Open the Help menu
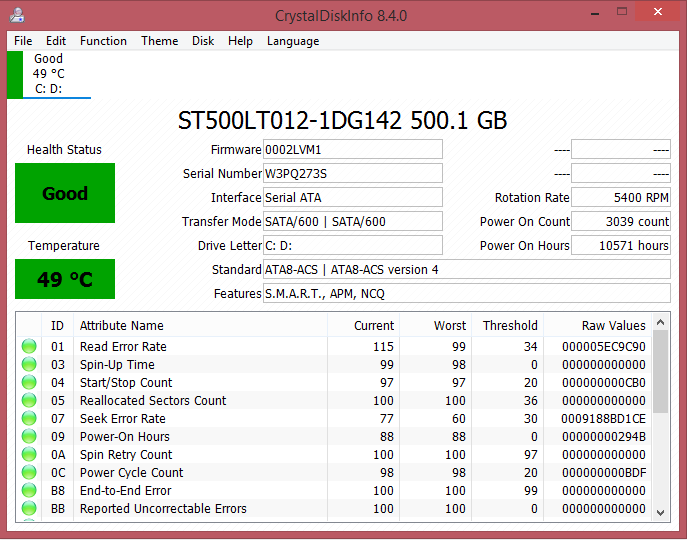Viewport: 687px width, 540px height. click(240, 41)
